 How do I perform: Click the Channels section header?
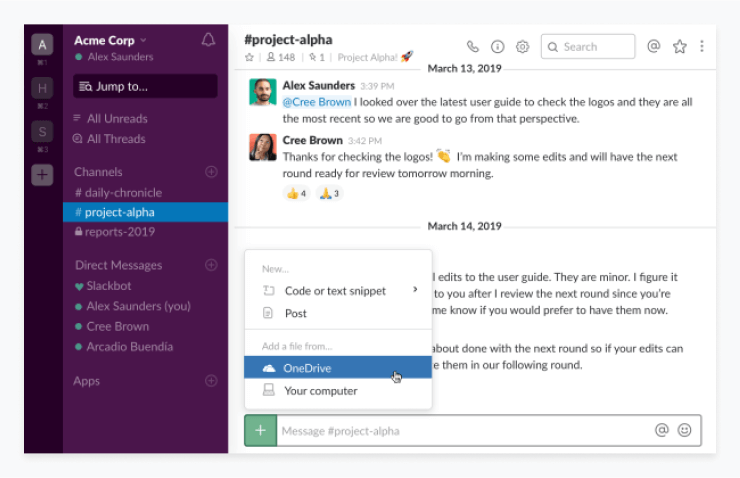tap(98, 172)
